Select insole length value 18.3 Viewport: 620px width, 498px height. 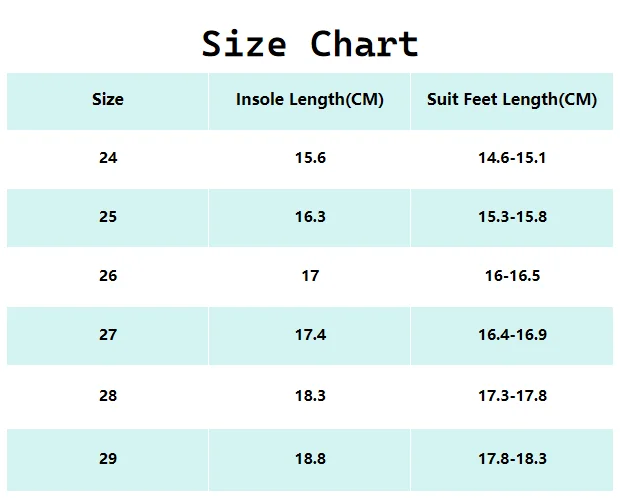click(310, 396)
